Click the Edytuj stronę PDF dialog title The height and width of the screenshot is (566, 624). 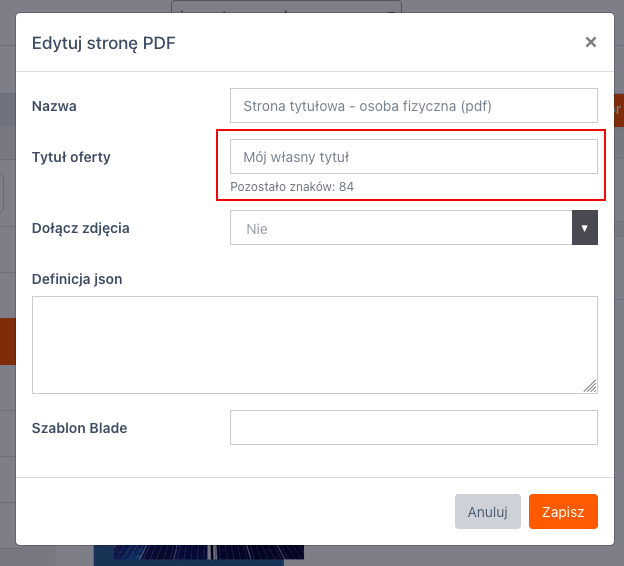pyautogui.click(x=104, y=42)
